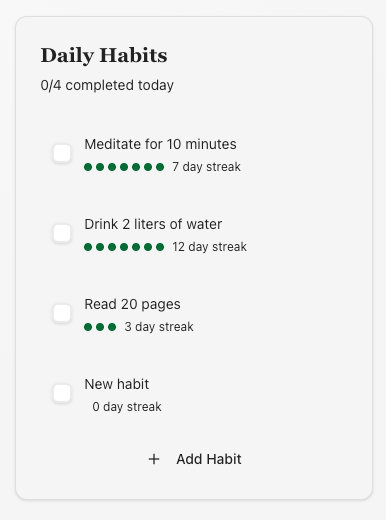Click middle green dot in Read streak

click(100, 327)
